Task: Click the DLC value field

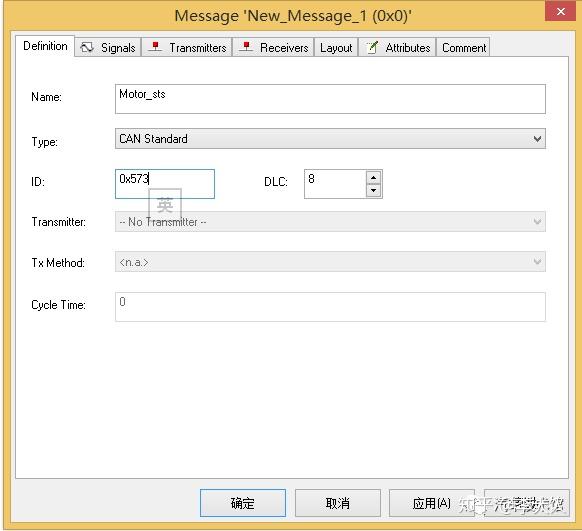Action: point(335,184)
